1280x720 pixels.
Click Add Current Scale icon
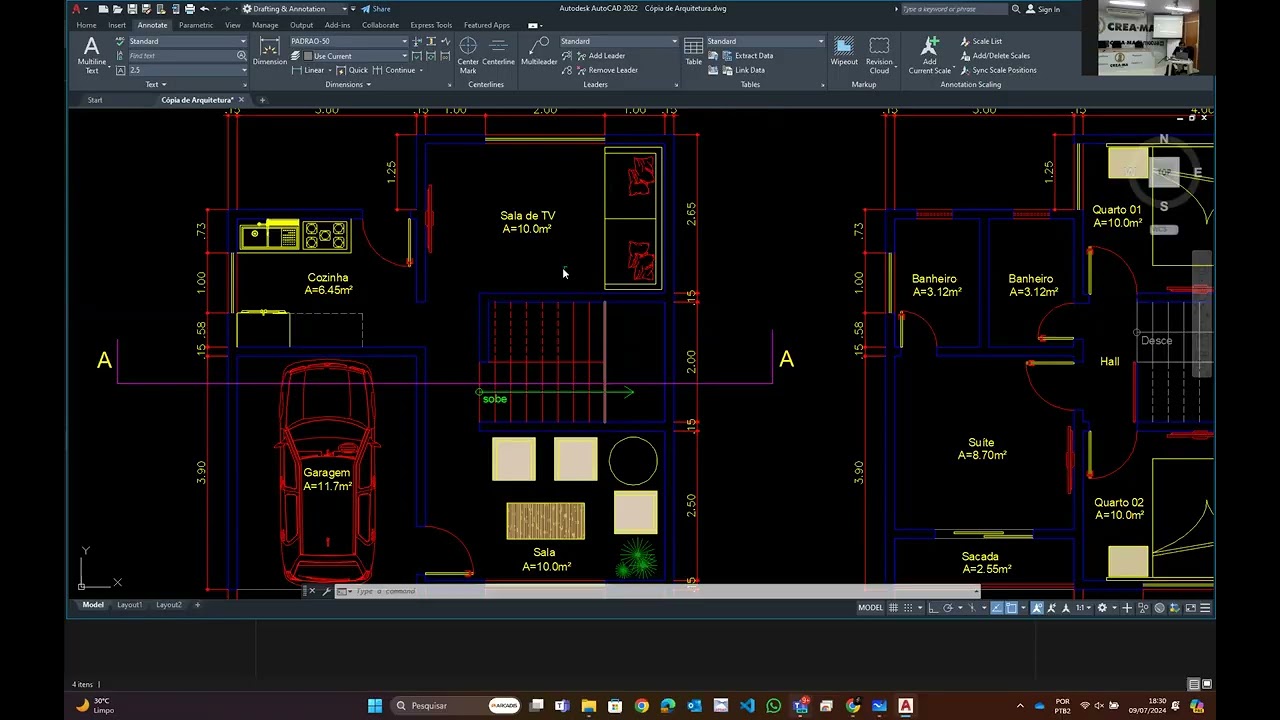click(x=930, y=55)
